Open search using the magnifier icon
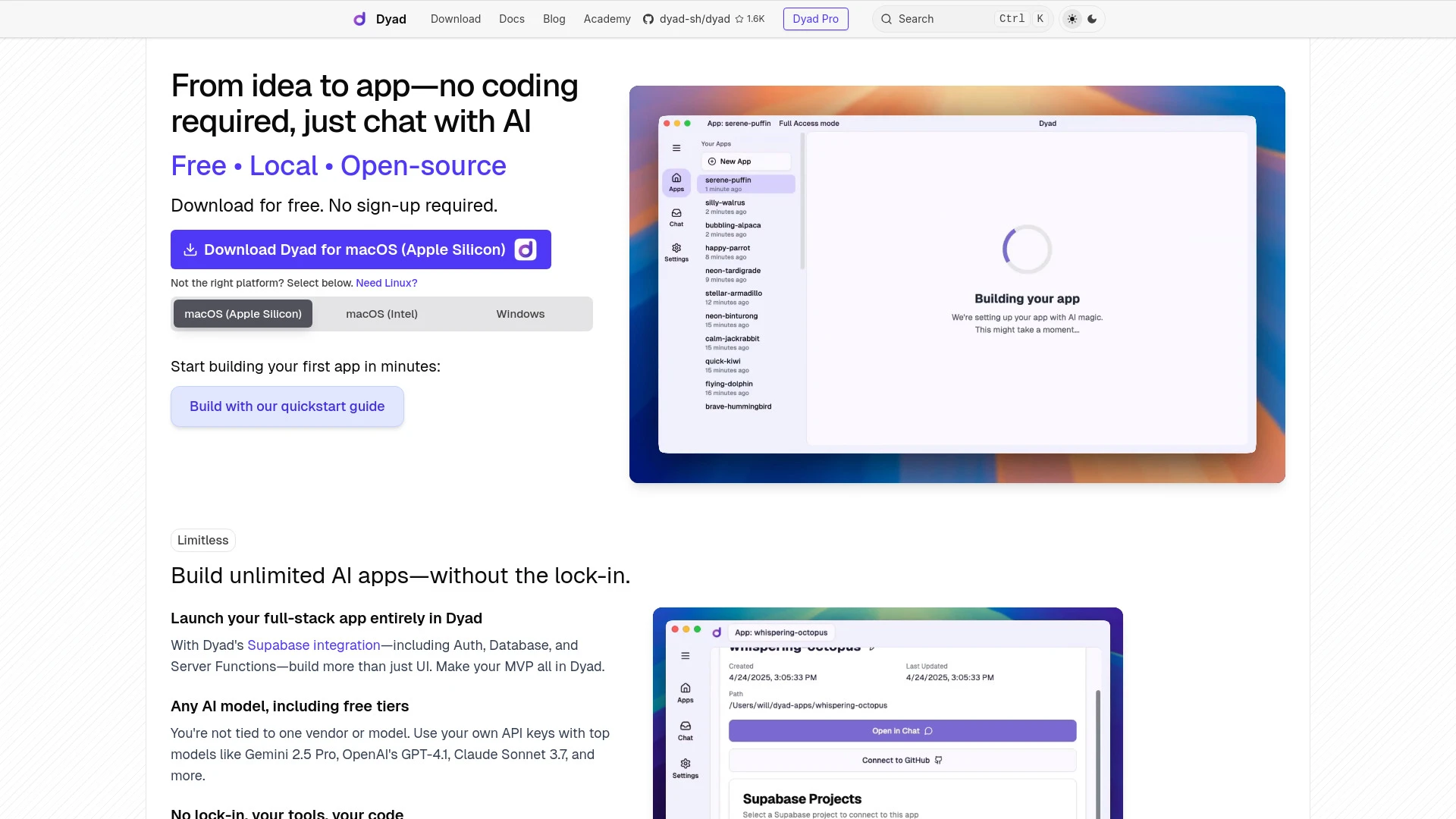This screenshot has width=1456, height=819. (x=886, y=19)
